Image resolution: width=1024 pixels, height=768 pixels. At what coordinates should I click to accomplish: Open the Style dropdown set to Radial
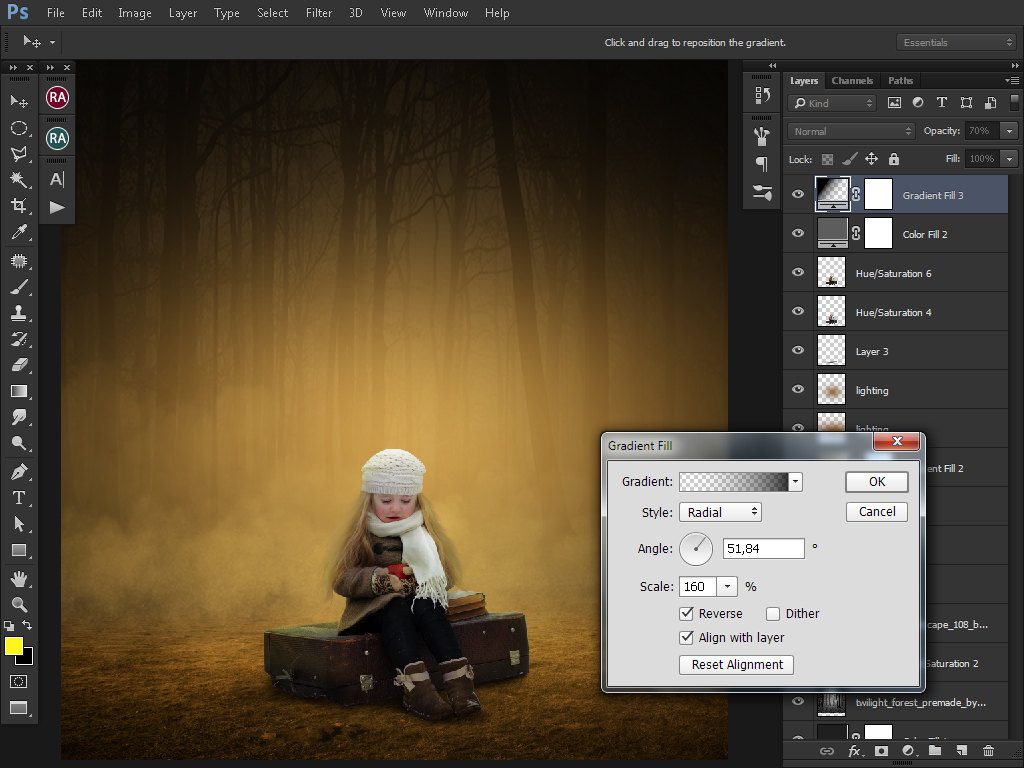tap(720, 512)
